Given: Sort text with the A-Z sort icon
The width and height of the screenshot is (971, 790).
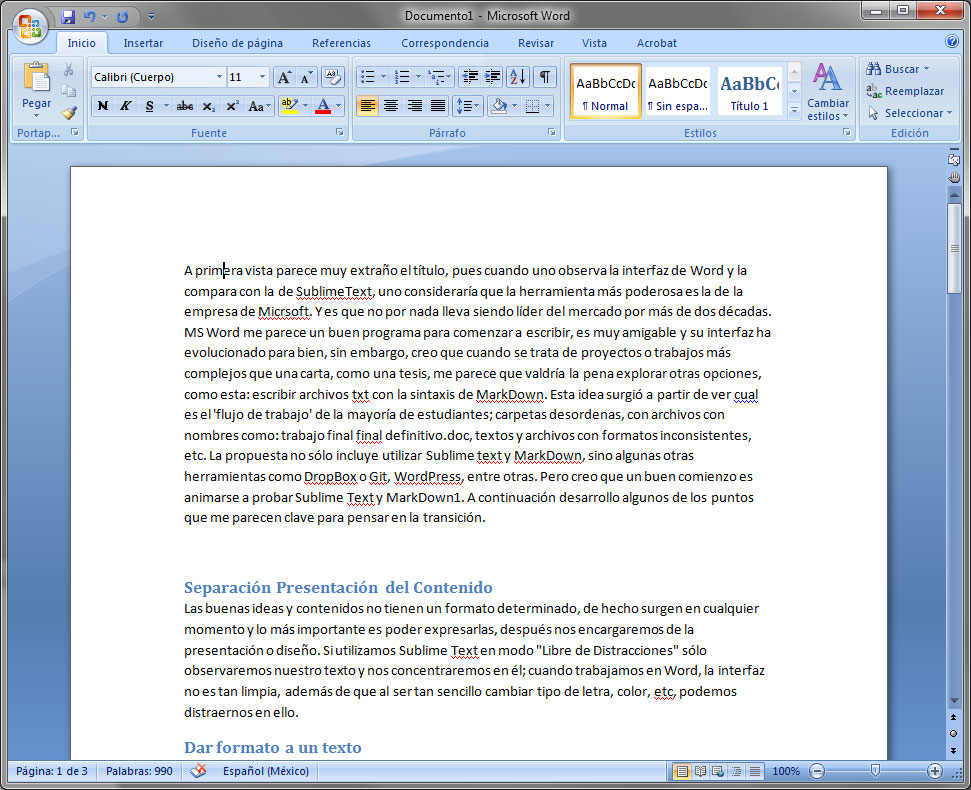Looking at the screenshot, I should pos(517,77).
